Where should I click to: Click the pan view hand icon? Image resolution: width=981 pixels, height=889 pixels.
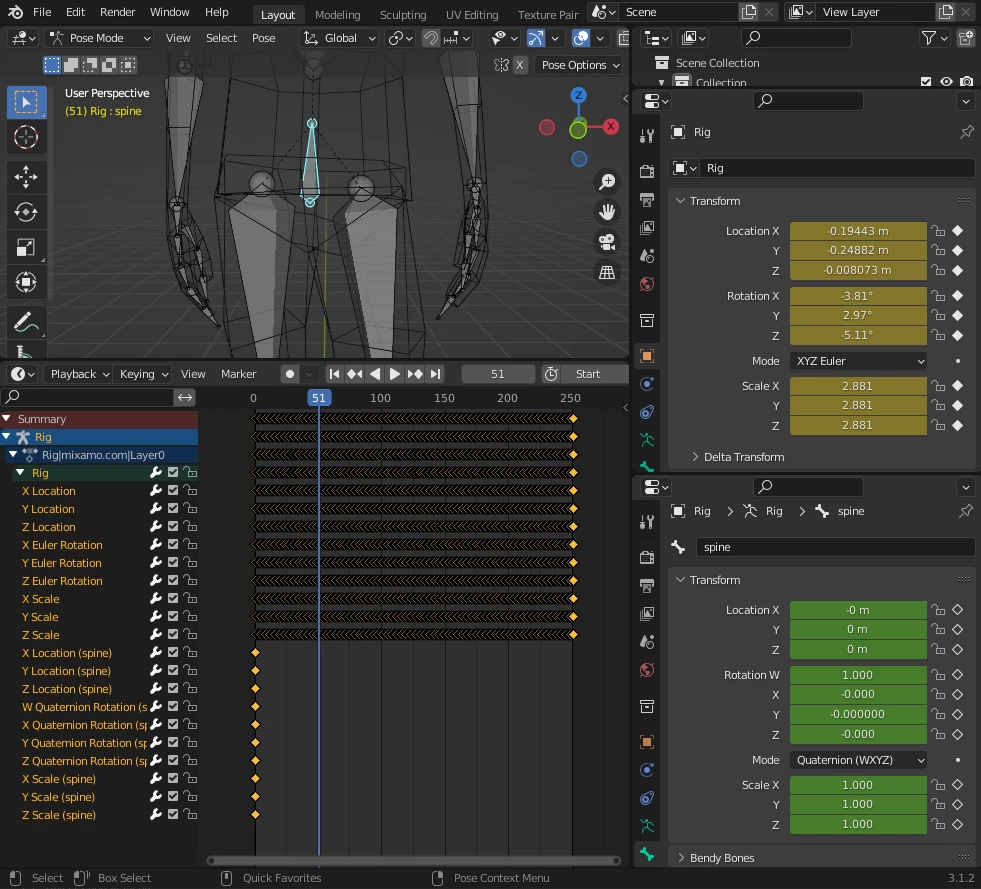(607, 212)
